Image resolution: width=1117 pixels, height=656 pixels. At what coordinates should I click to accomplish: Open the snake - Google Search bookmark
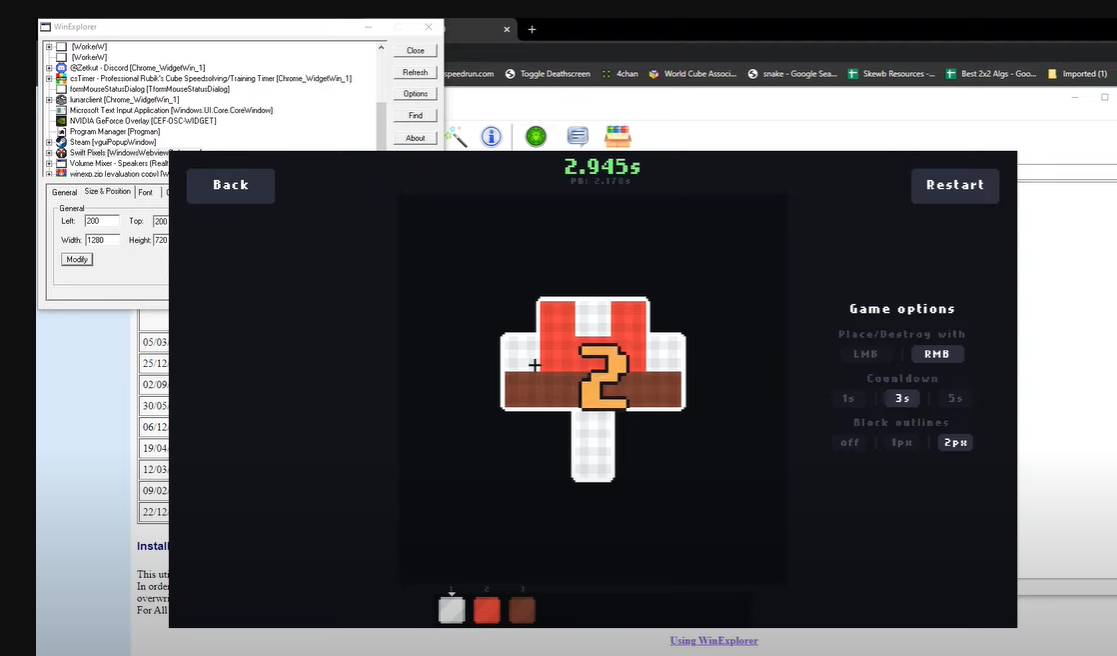click(x=792, y=73)
